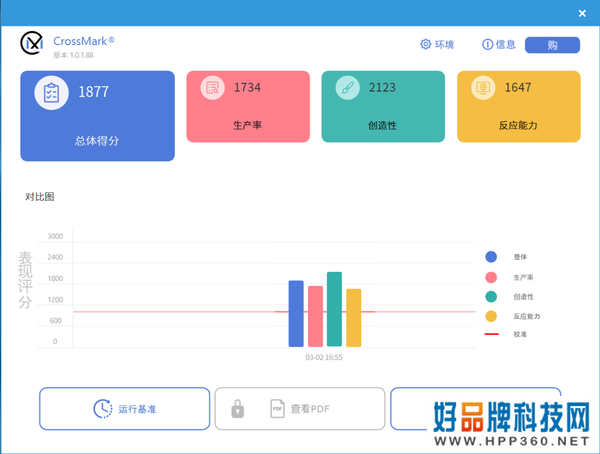Close the CrossMark window

coord(582,13)
